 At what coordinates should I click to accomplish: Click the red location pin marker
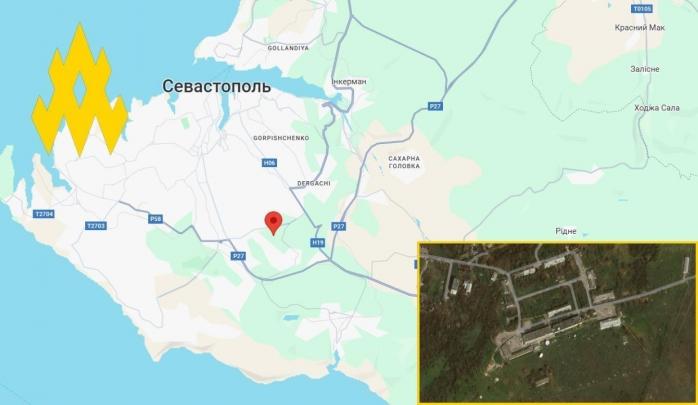[x=273, y=223]
